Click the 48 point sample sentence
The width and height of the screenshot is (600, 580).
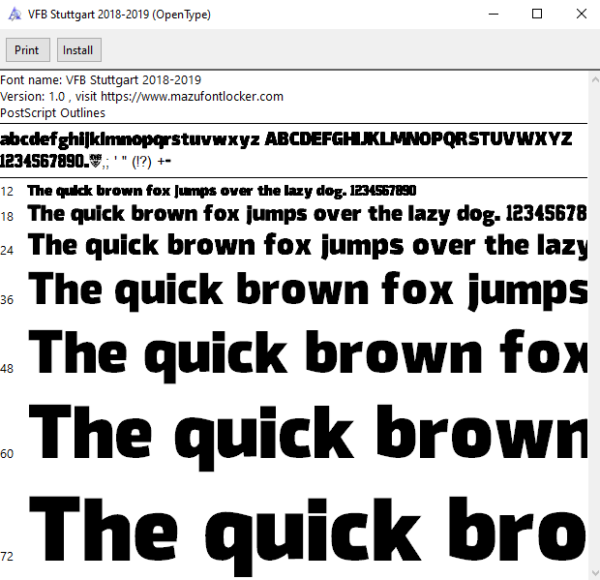click(308, 356)
